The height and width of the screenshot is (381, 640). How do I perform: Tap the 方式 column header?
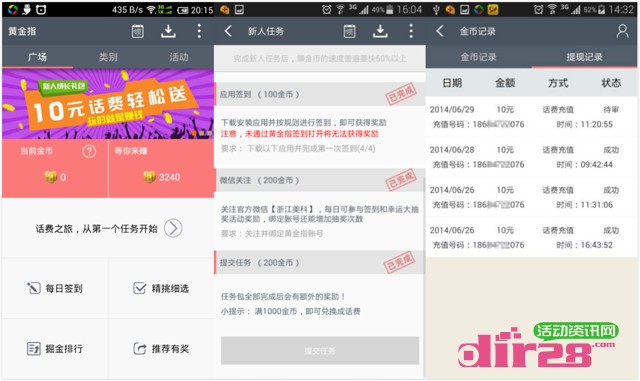pos(558,83)
